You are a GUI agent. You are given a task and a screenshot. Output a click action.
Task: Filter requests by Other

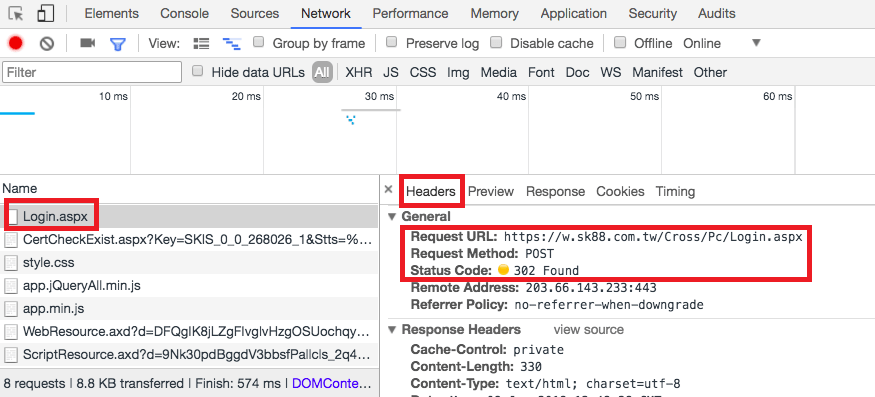(710, 72)
